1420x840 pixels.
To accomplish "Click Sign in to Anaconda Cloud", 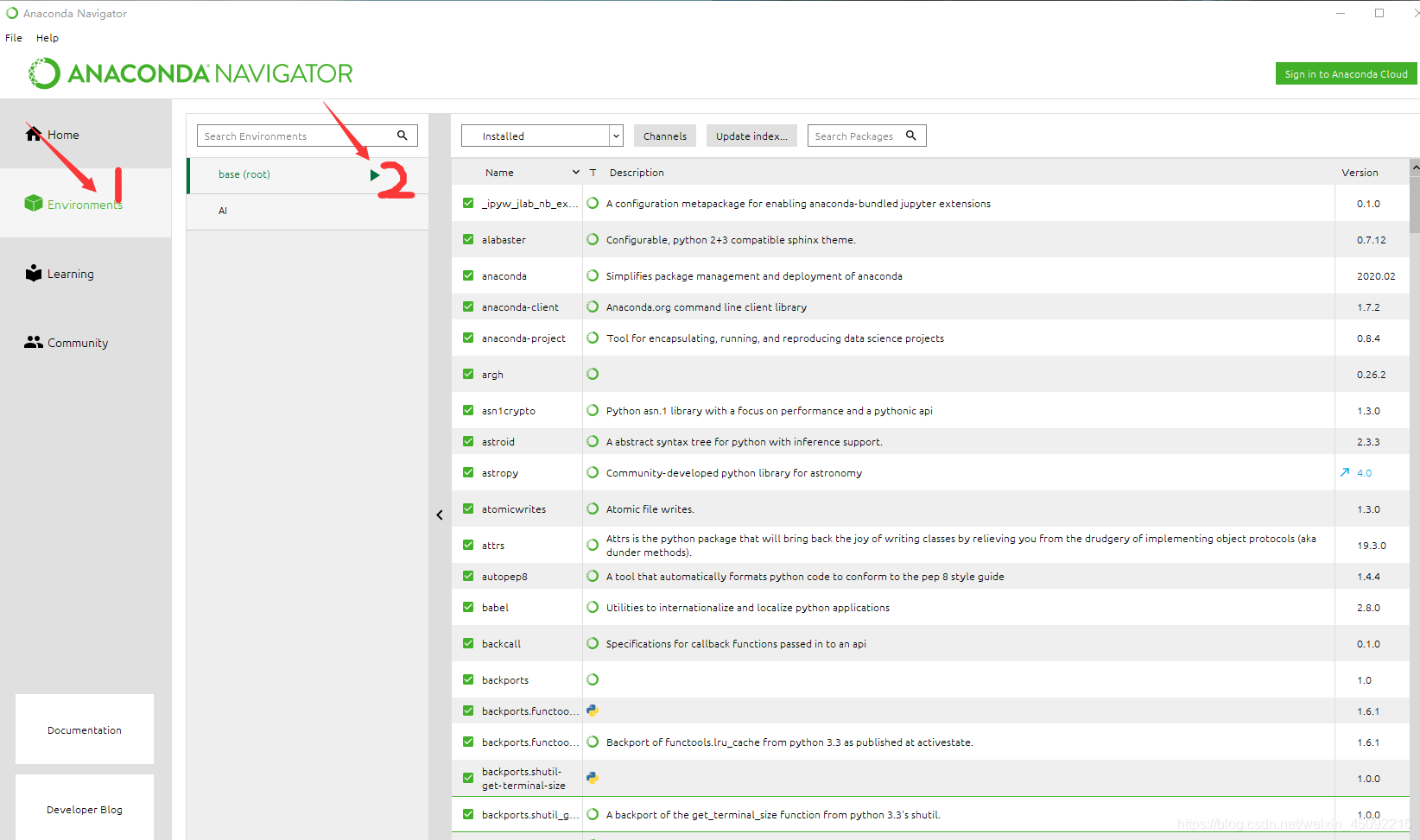I will click(1346, 73).
